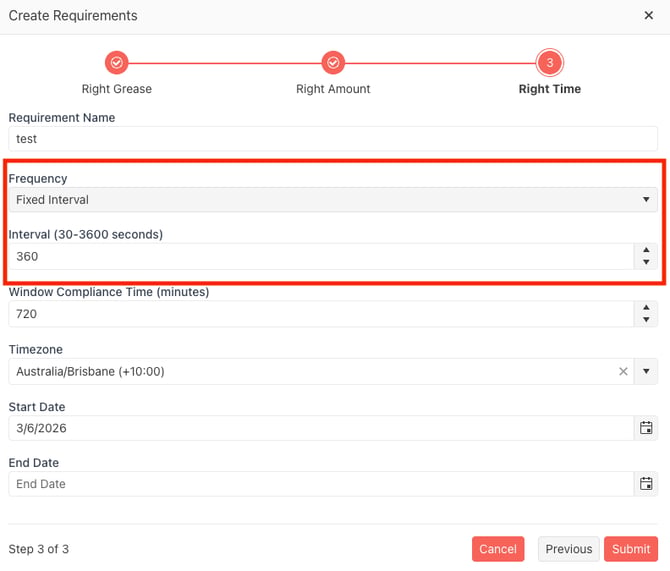Image resolution: width=670 pixels, height=571 pixels.
Task: Focus the Start Date field
Action: (x=321, y=428)
